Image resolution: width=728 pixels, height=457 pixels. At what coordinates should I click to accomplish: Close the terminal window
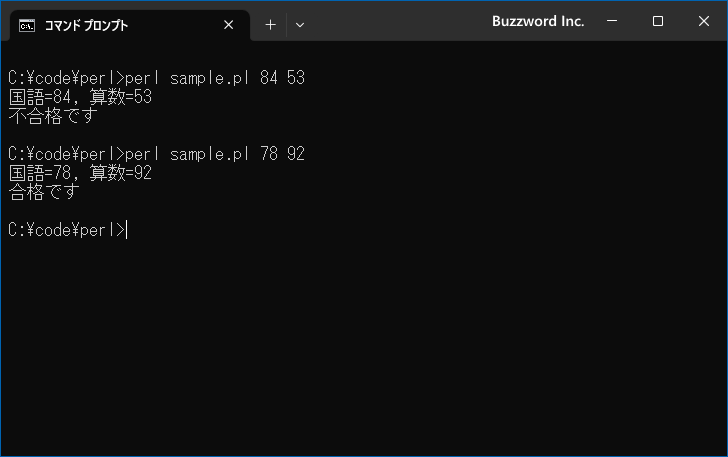[x=704, y=21]
